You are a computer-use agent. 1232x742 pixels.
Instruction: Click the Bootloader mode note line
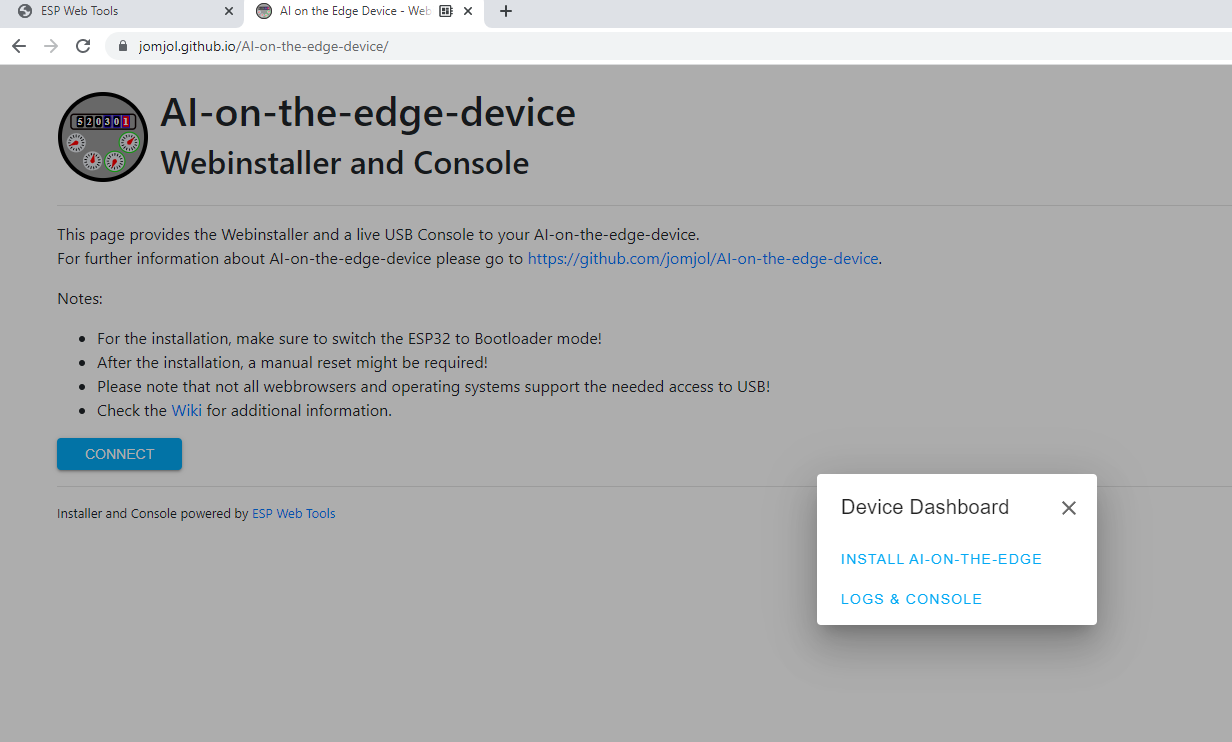coord(349,338)
